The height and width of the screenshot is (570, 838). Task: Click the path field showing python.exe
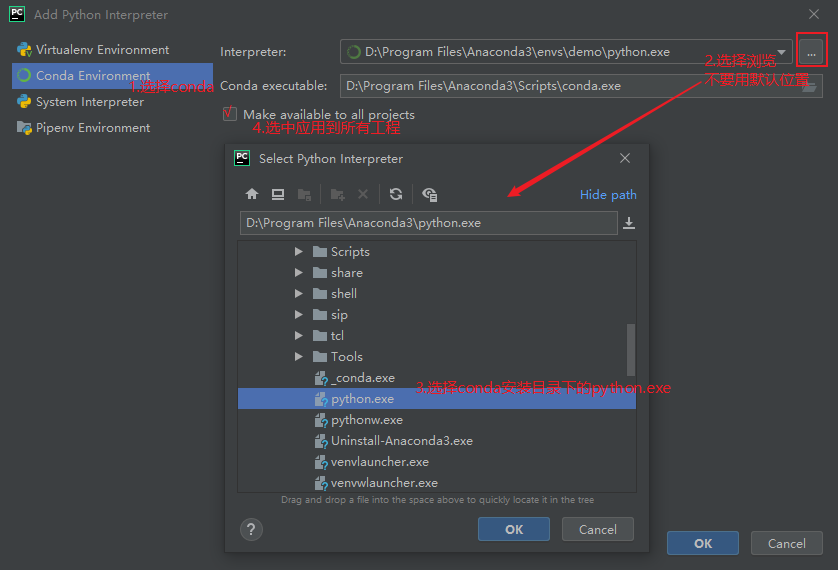tap(429, 223)
